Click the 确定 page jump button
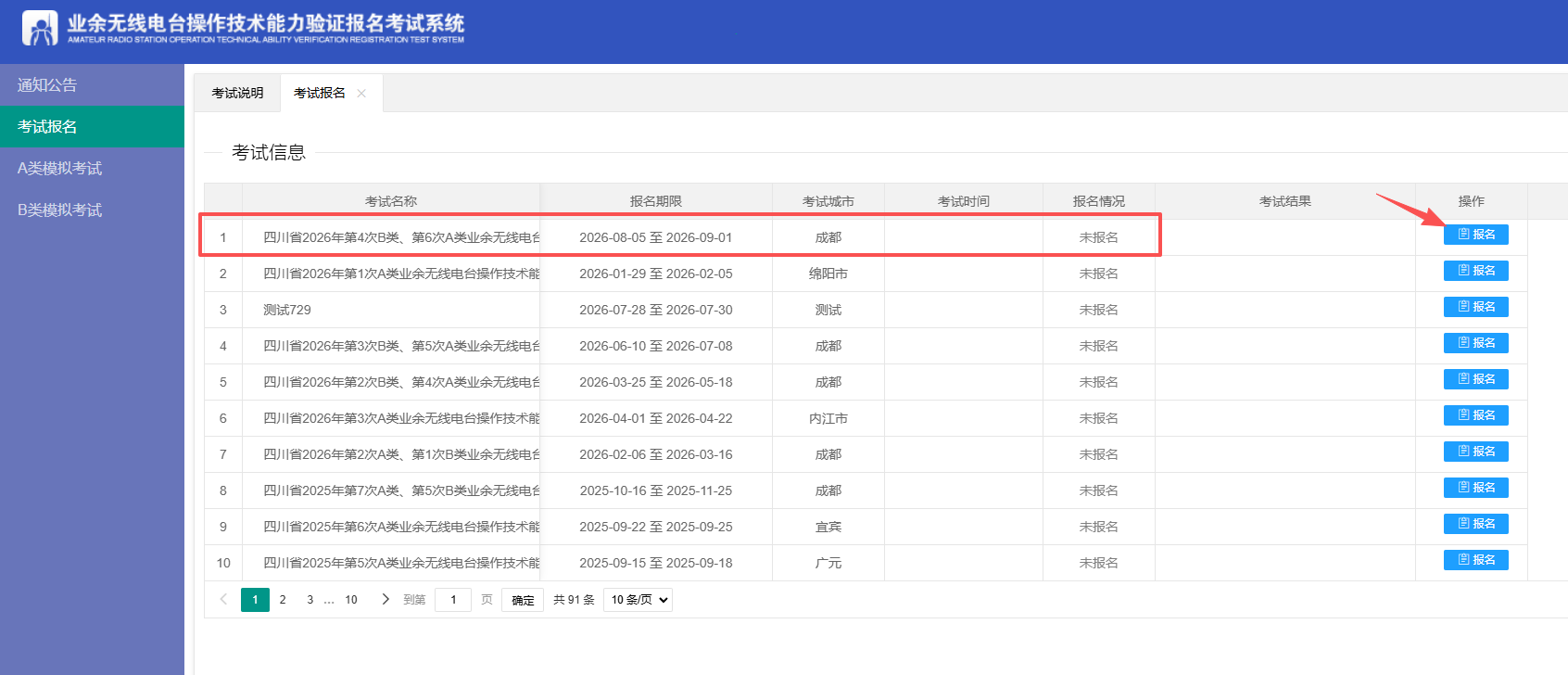 [523, 600]
